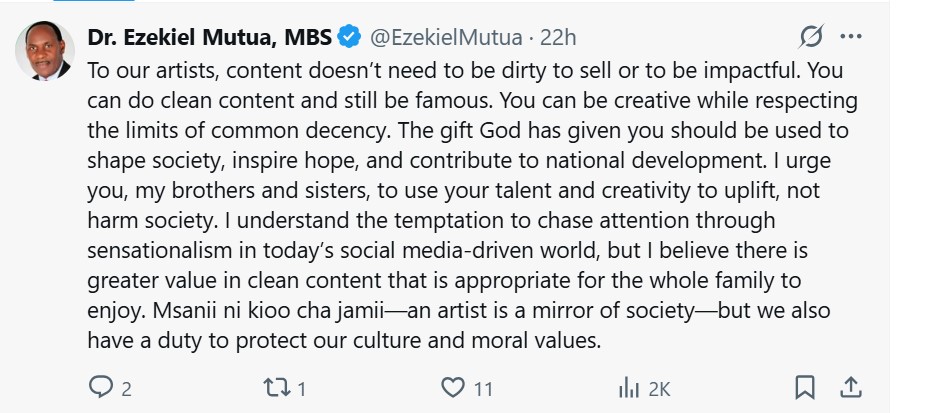
Task: Repost the tweet using the retweet icon
Action: [276, 387]
